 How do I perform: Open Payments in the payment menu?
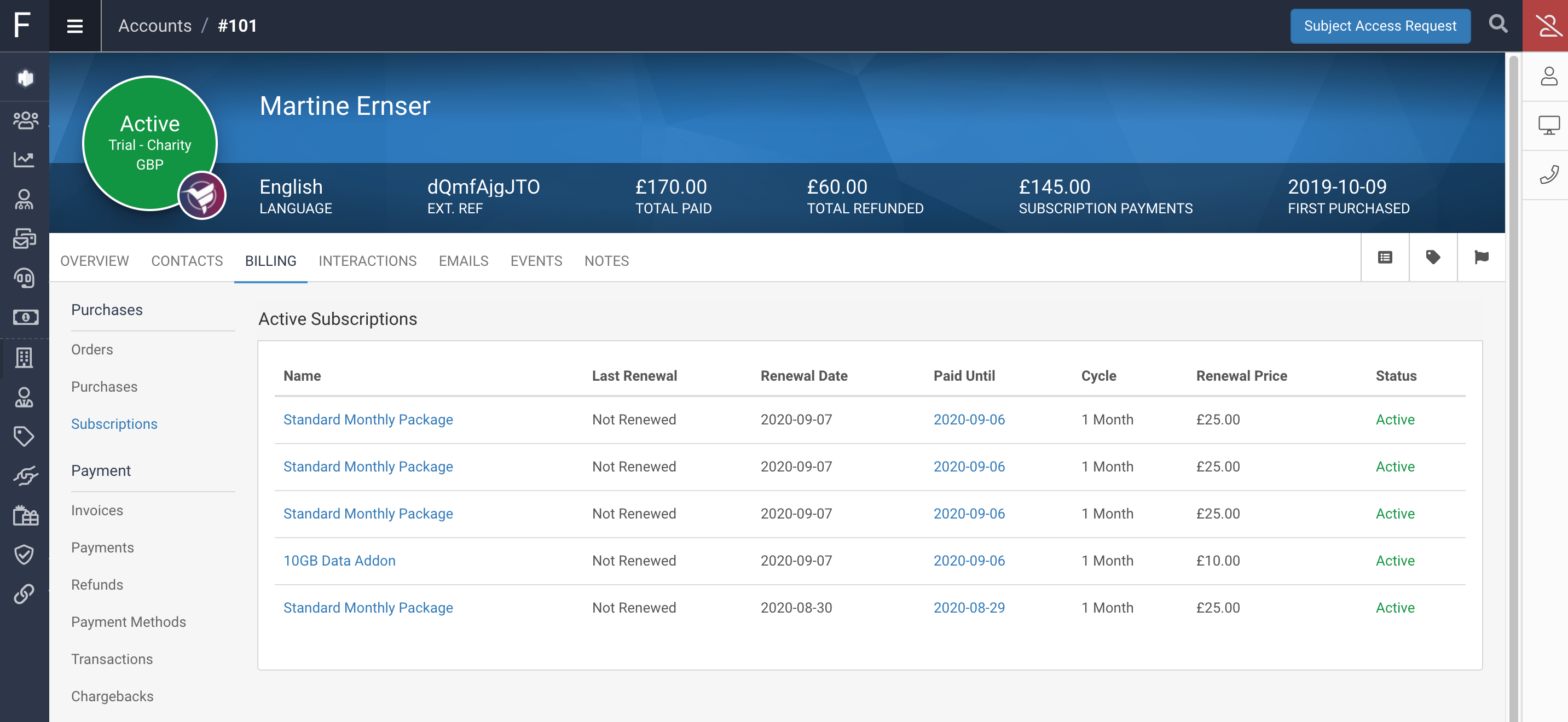[102, 547]
